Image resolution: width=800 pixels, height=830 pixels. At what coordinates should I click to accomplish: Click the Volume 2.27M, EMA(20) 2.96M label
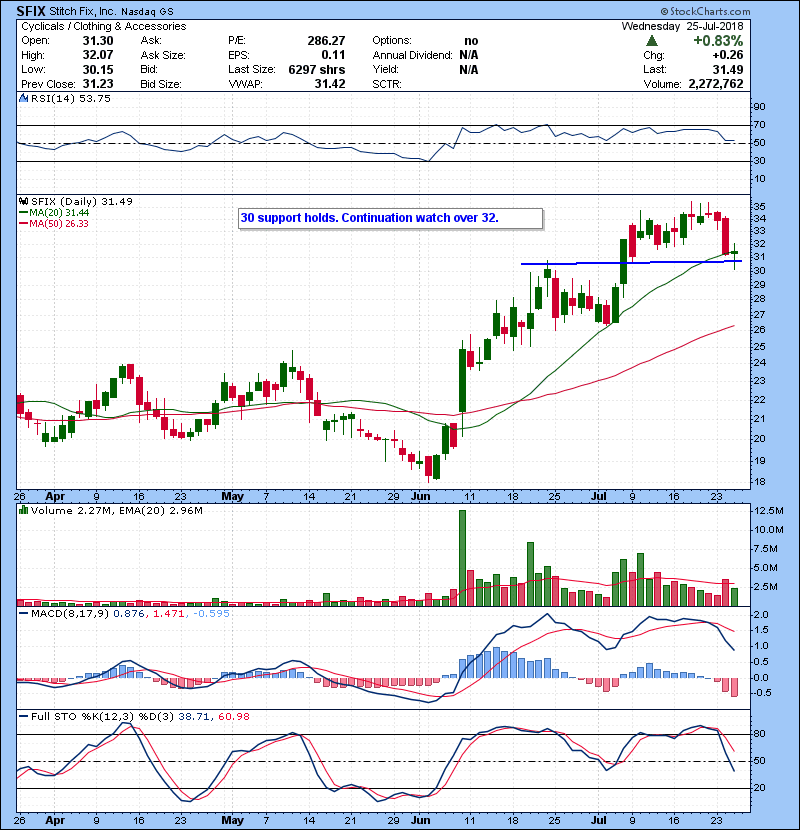(116, 511)
